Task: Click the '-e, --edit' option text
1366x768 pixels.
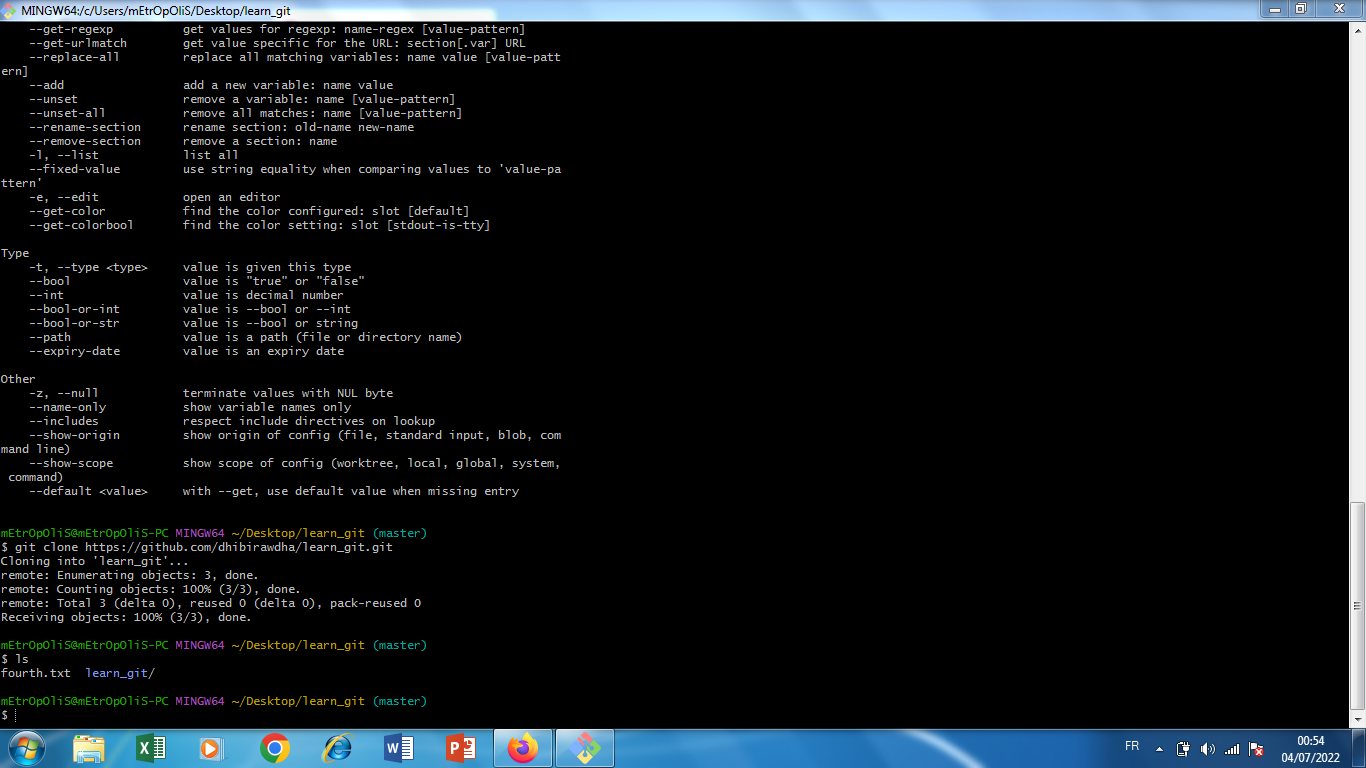Action: [x=64, y=197]
